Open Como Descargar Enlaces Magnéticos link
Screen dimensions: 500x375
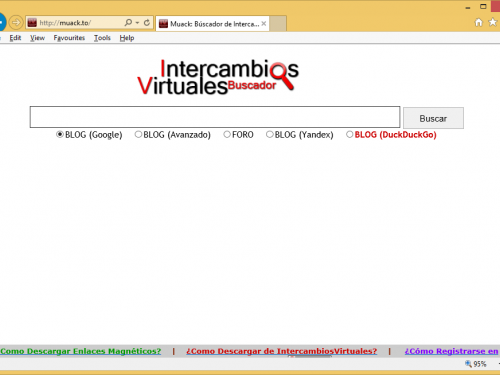point(80,351)
